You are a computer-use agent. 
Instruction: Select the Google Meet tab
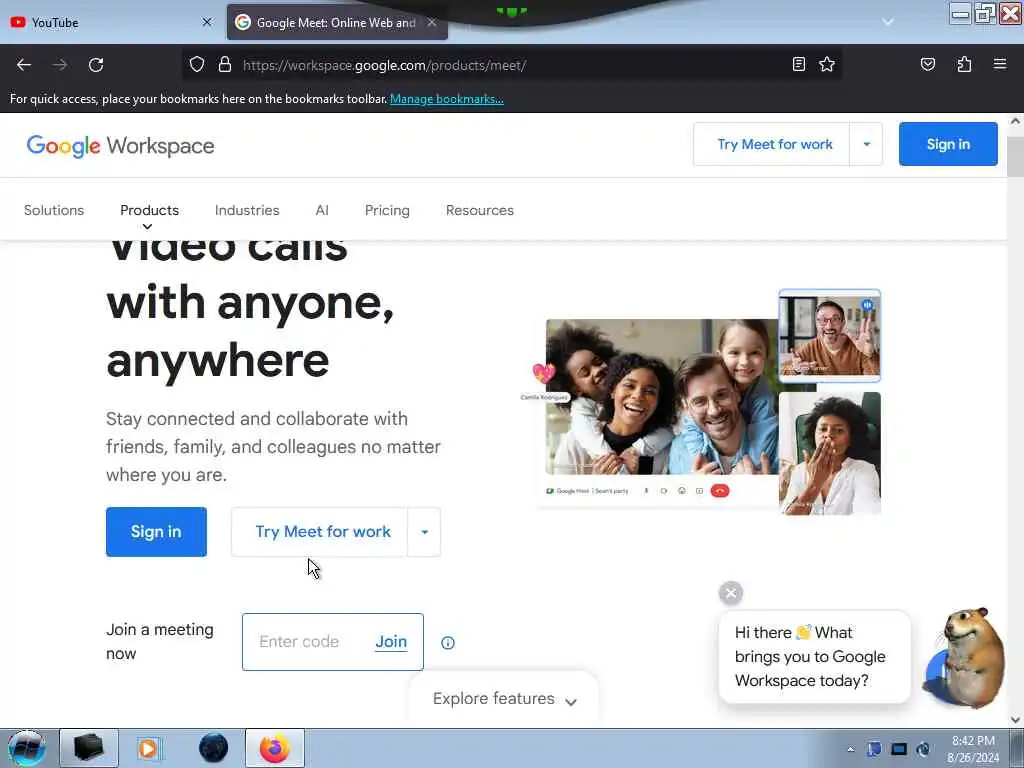tap(337, 22)
